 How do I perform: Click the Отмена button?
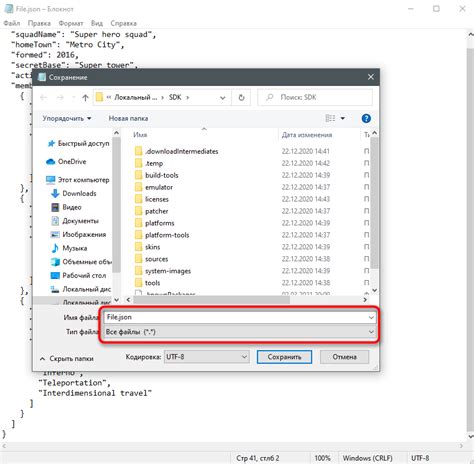344,357
